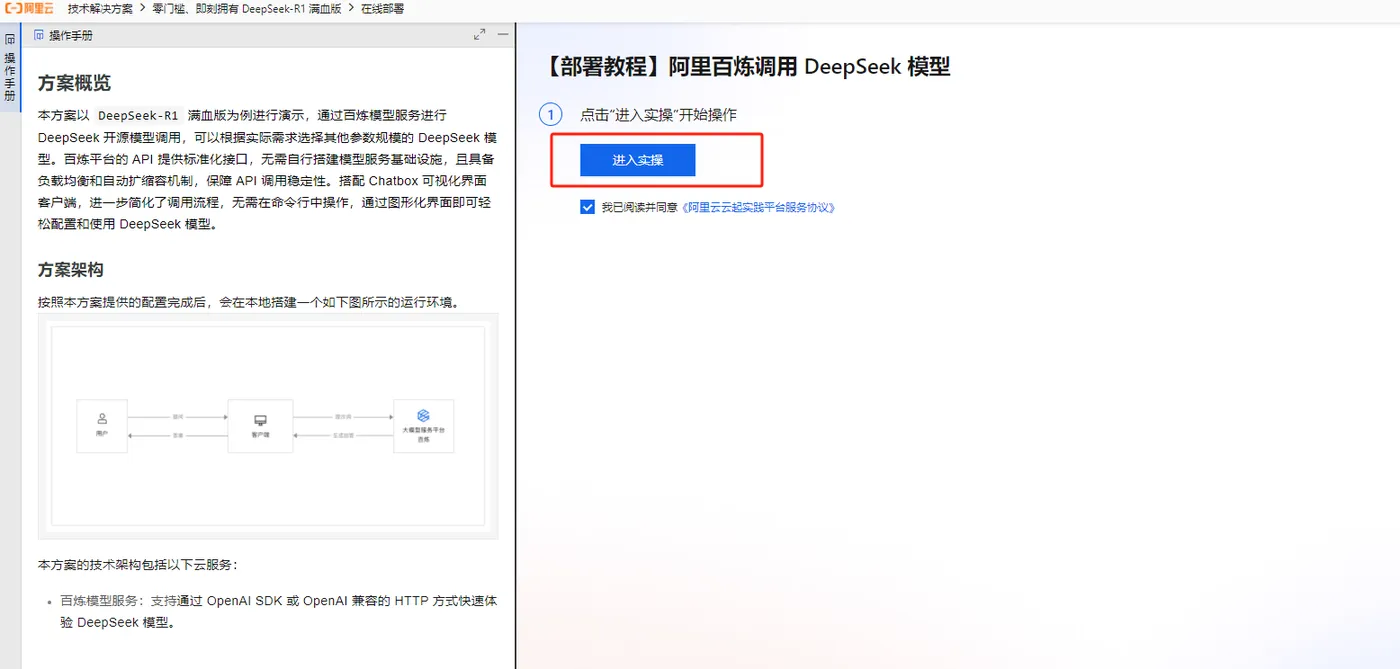Viewport: 1400px width, 669px height.
Task: Open the 零门槛、即刻拥有 DeepSeek-R1 满血版 breadcrumb
Action: point(247,8)
